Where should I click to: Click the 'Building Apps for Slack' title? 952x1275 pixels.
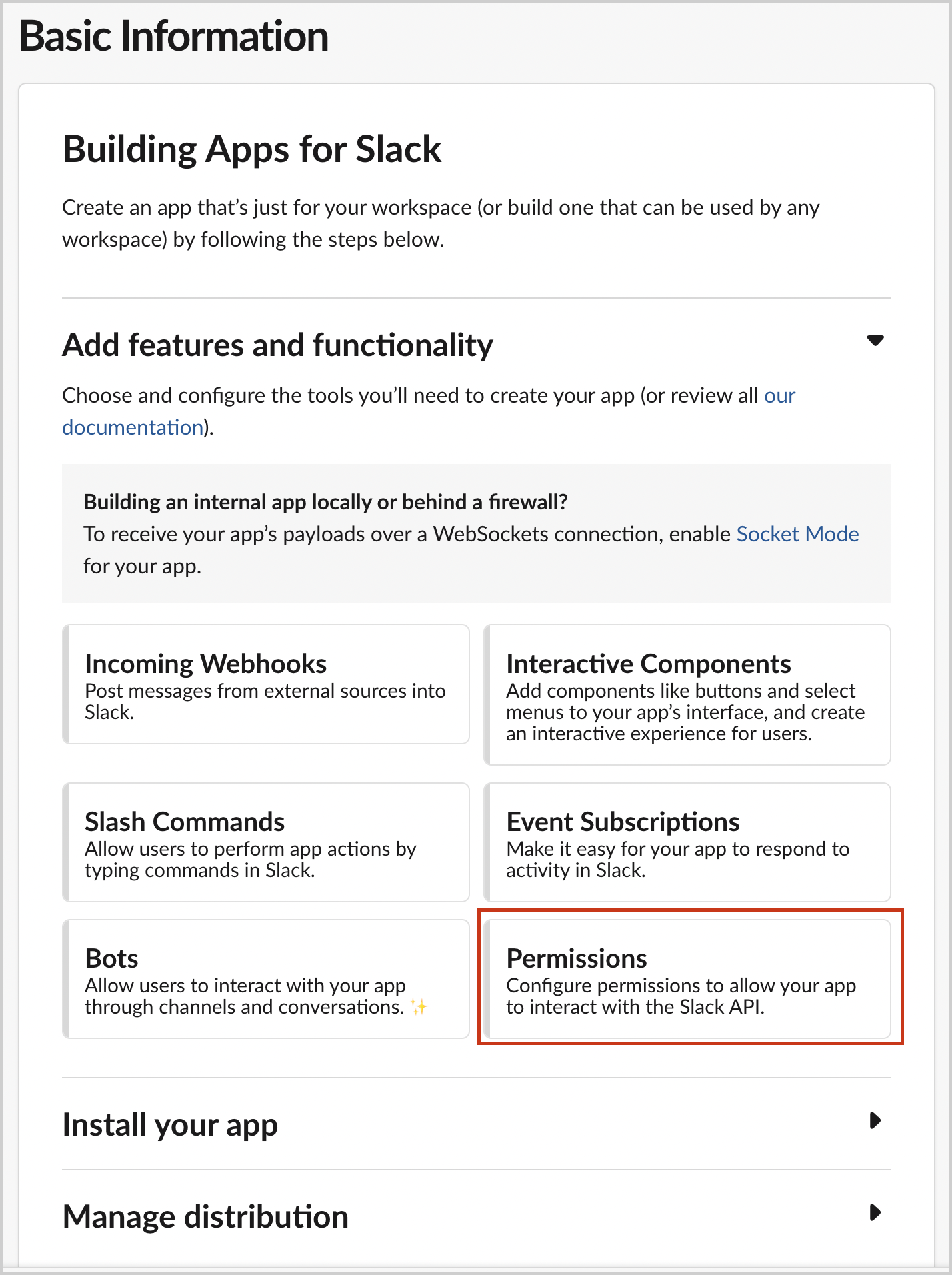point(251,148)
